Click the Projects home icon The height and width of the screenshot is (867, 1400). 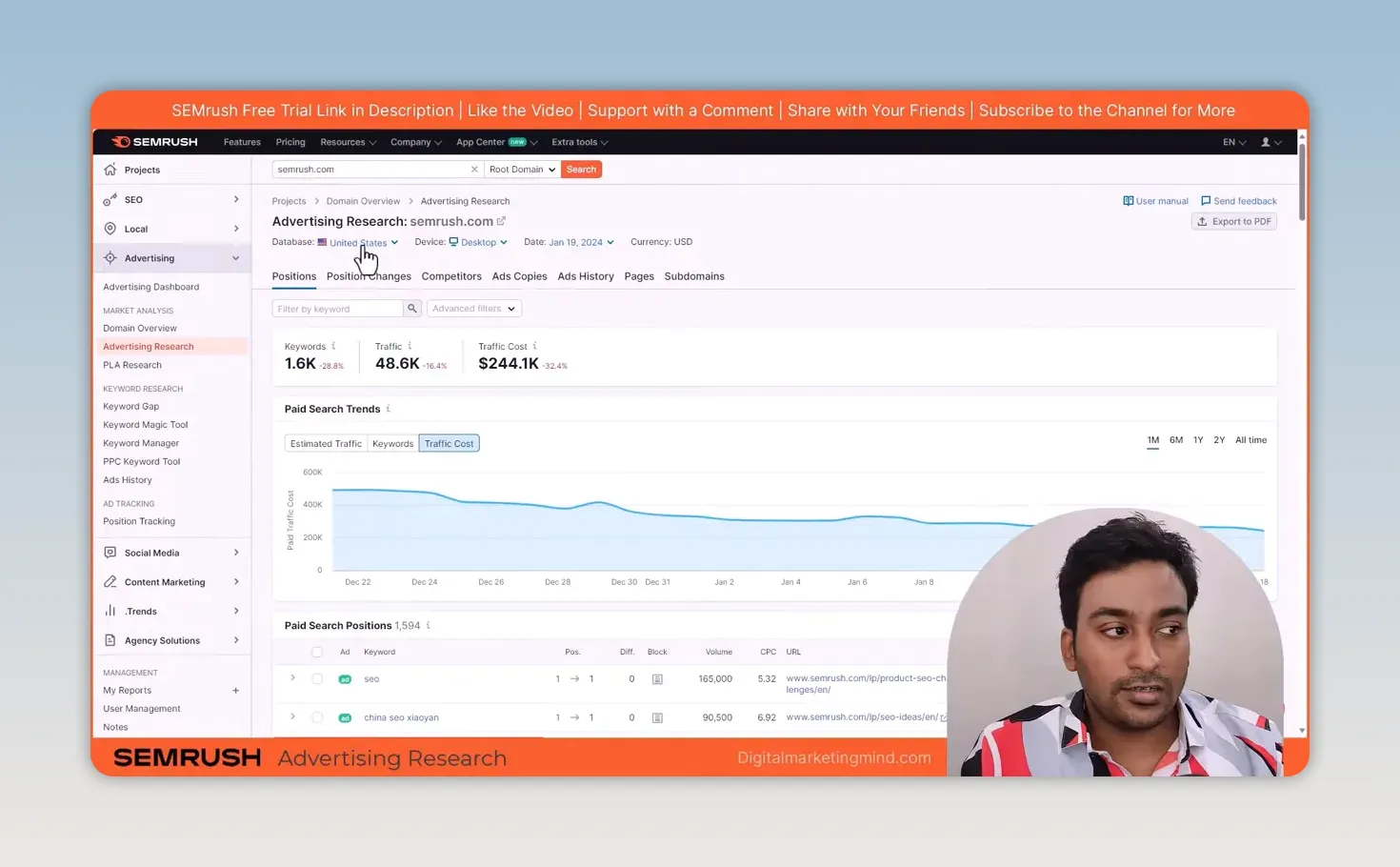(110, 170)
